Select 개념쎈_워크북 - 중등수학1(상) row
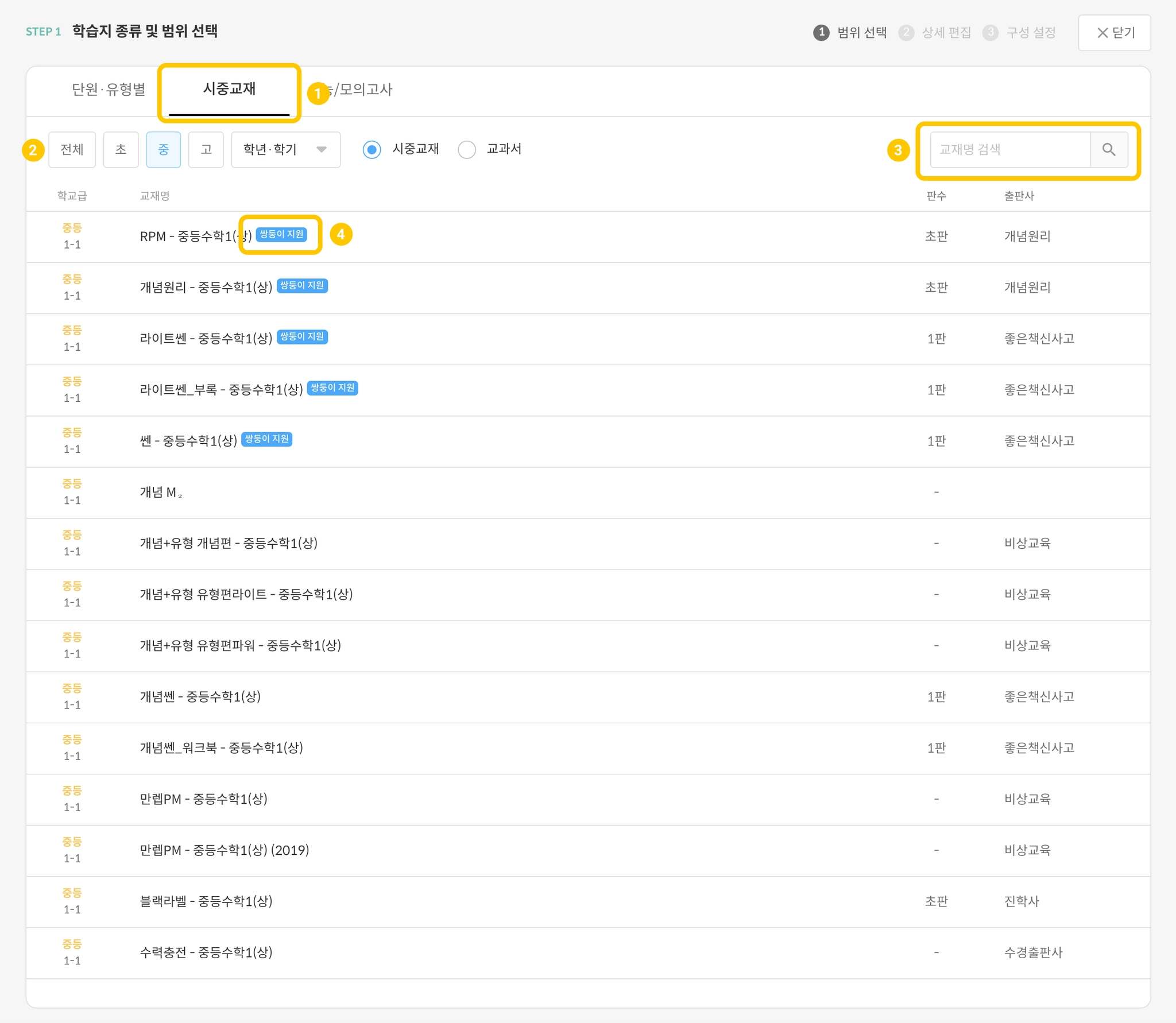This screenshot has height=1023, width=1176. point(221,748)
